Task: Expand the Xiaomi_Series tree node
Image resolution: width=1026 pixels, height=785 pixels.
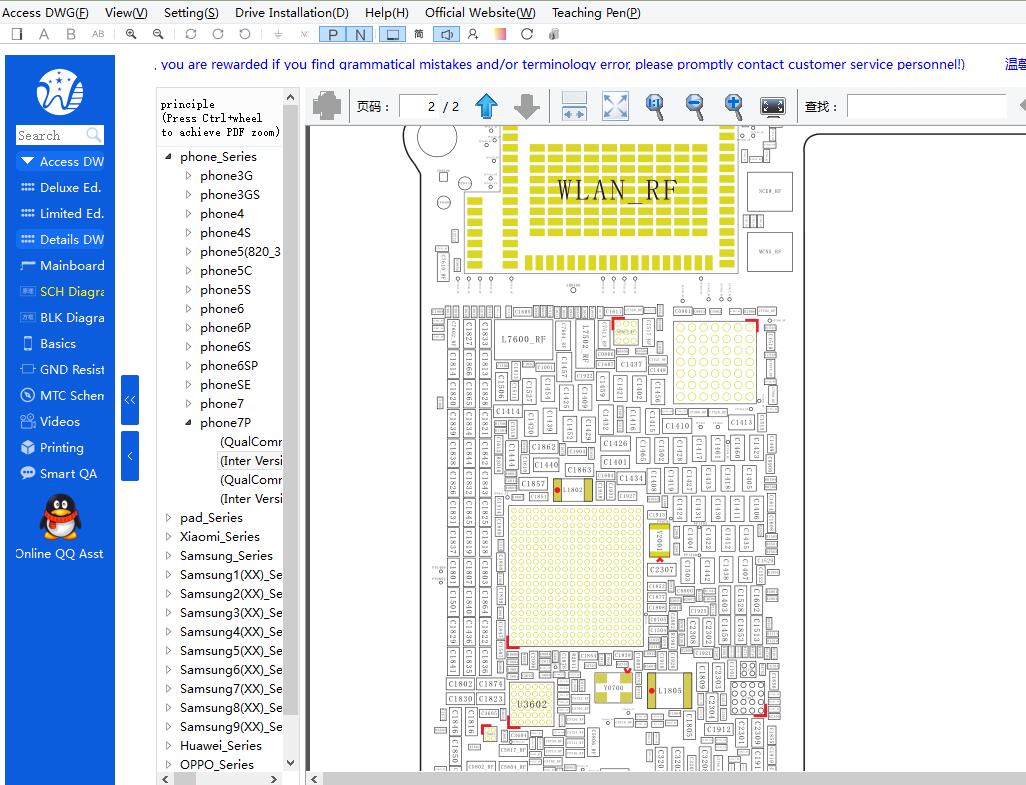Action: [168, 537]
